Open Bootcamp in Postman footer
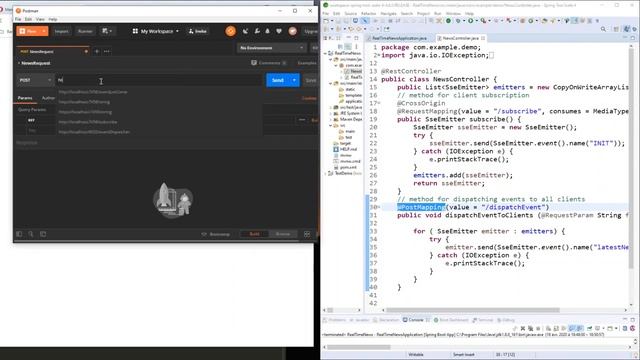Image resolution: width=640 pixels, height=360 pixels. coord(216,234)
